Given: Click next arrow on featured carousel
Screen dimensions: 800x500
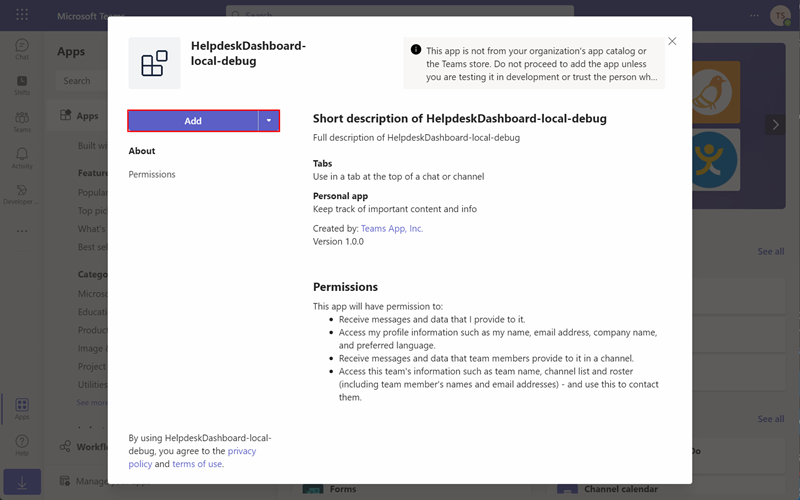Looking at the screenshot, I should point(775,124).
